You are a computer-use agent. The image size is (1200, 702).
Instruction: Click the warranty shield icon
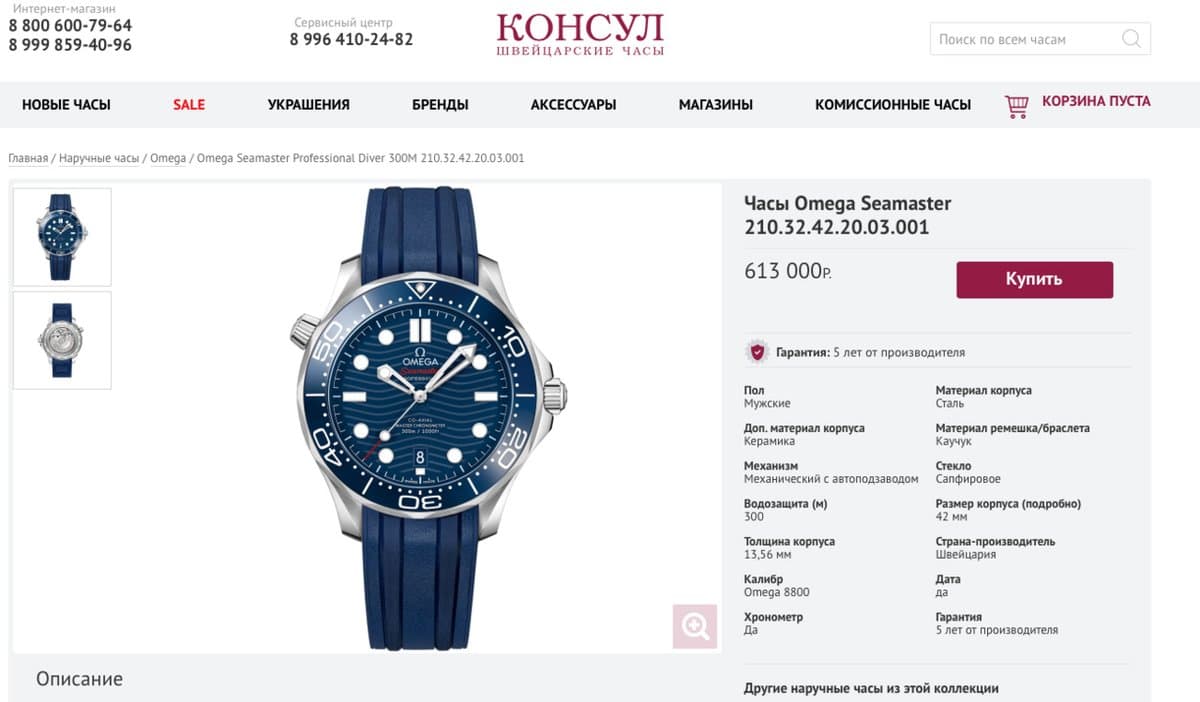(757, 352)
